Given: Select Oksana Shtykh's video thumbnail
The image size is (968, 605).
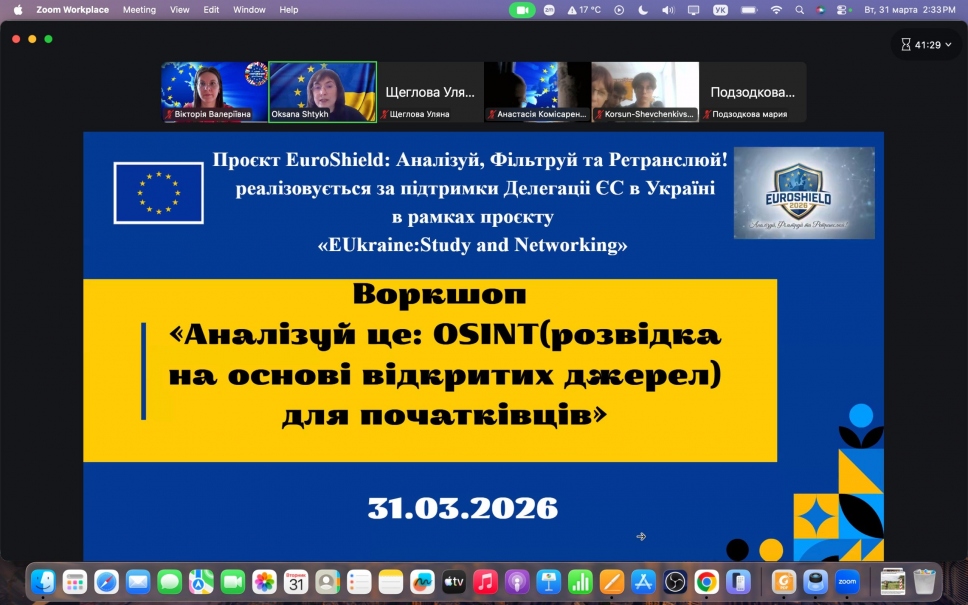Looking at the screenshot, I should click(x=322, y=92).
